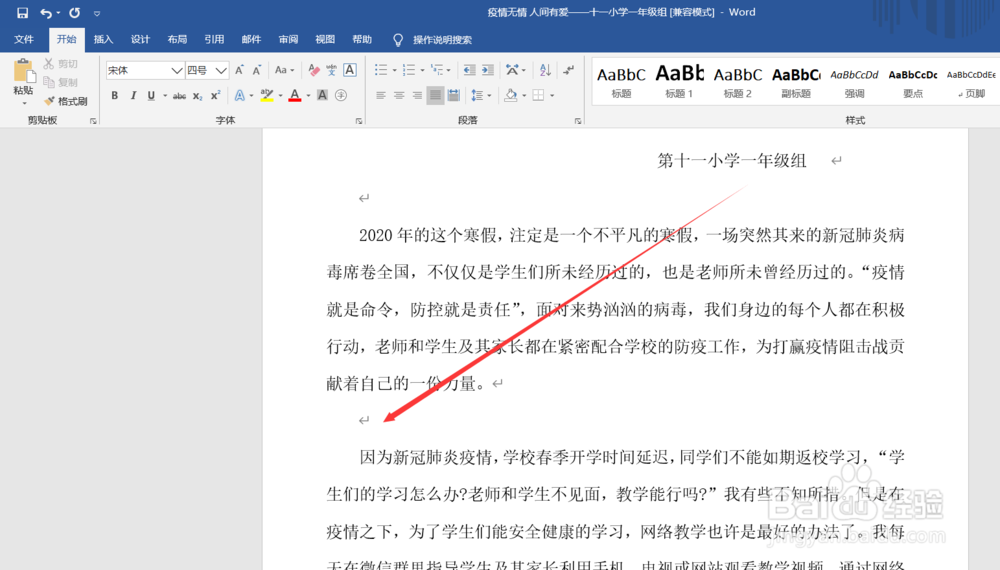Apply the 副标题 style

[x=796, y=81]
